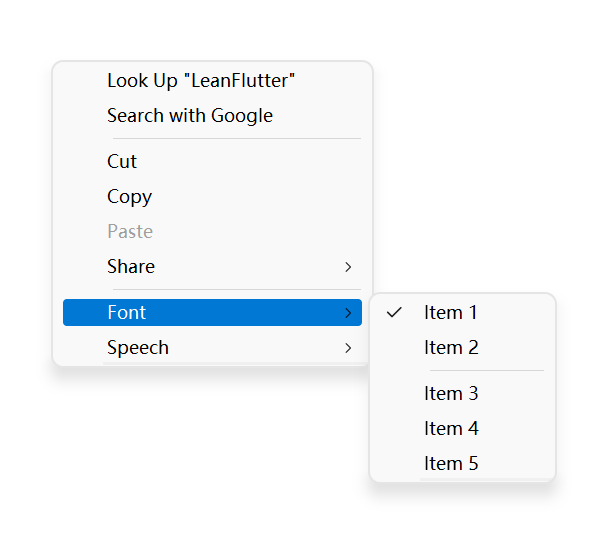
Task: Choose Item 2 in the submenu
Action: pos(451,348)
